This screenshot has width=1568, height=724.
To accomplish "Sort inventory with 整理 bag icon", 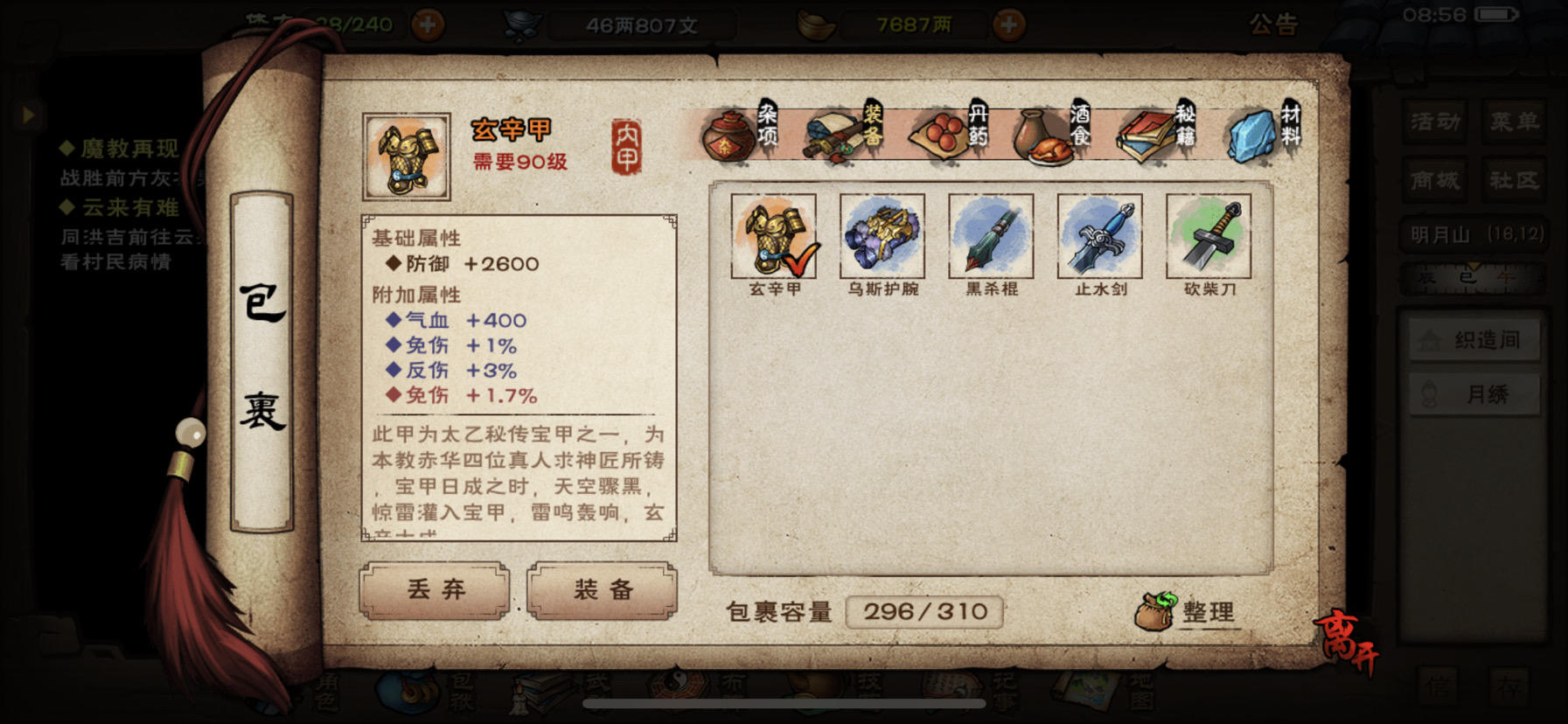I will coord(1187,611).
